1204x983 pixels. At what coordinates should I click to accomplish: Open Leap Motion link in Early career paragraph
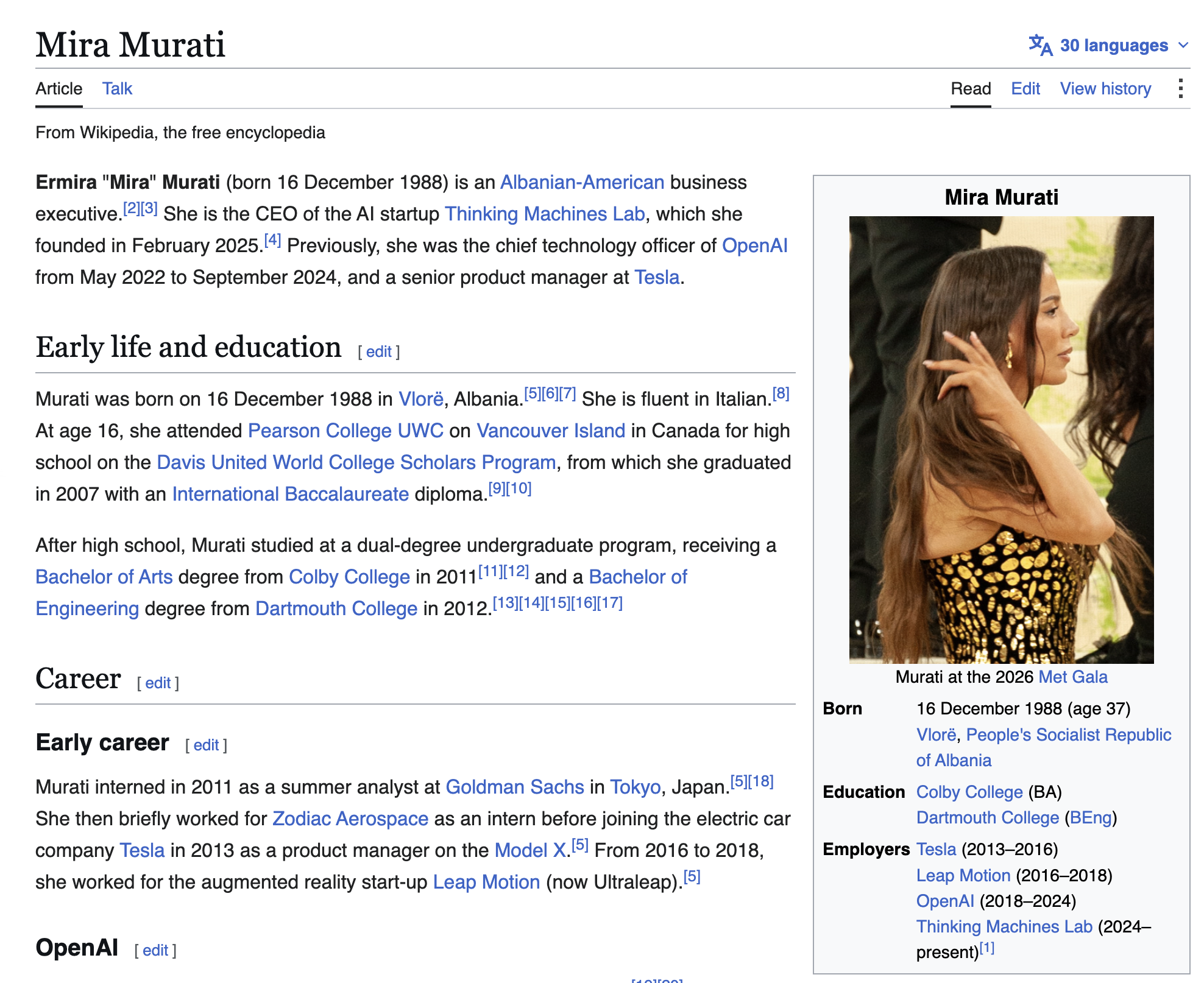coord(486,883)
